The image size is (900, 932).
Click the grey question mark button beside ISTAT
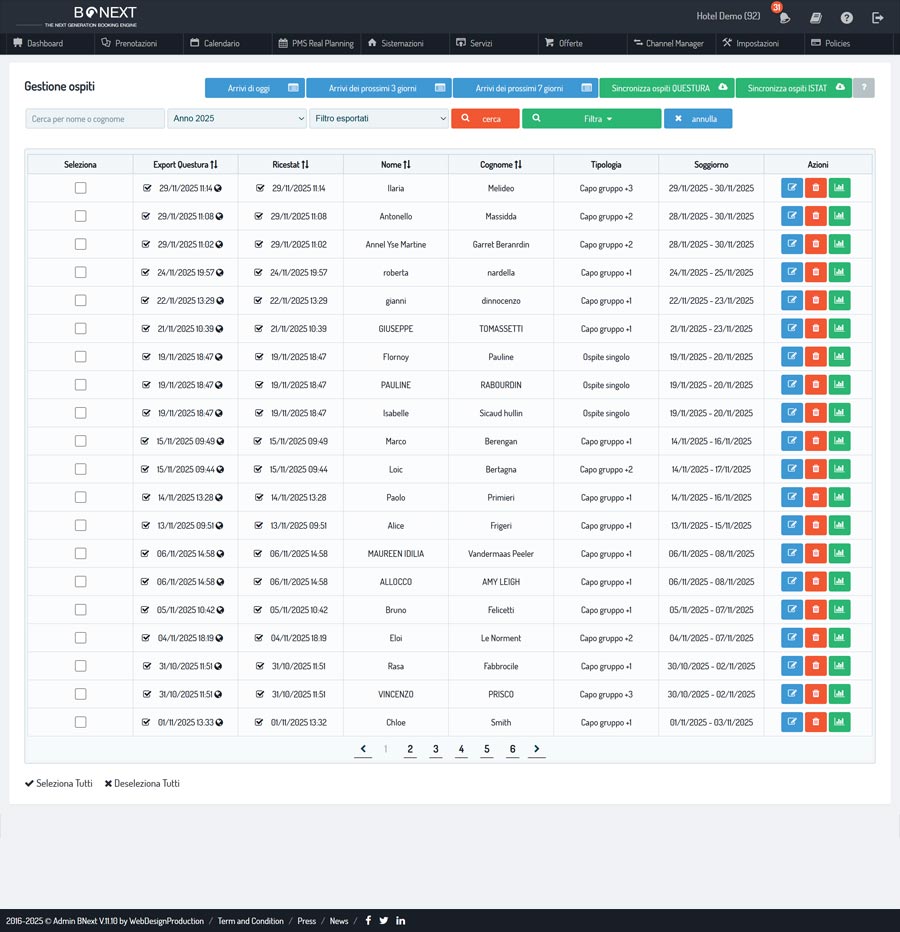click(x=864, y=88)
